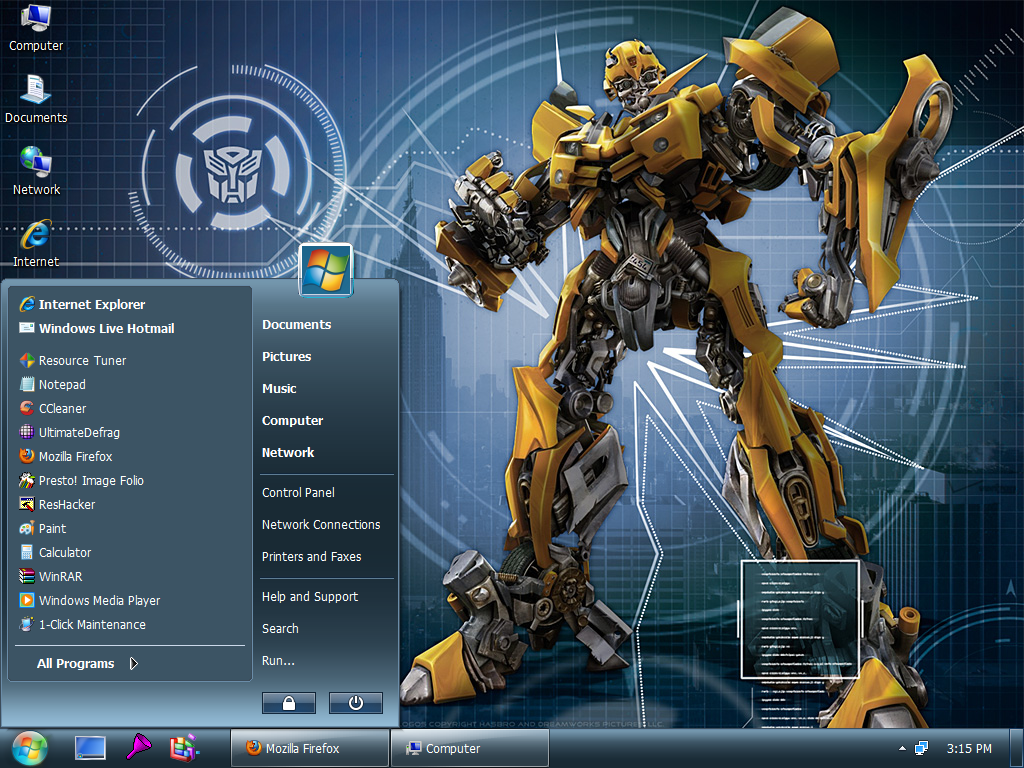Expand hidden notification area icons

click(902, 747)
